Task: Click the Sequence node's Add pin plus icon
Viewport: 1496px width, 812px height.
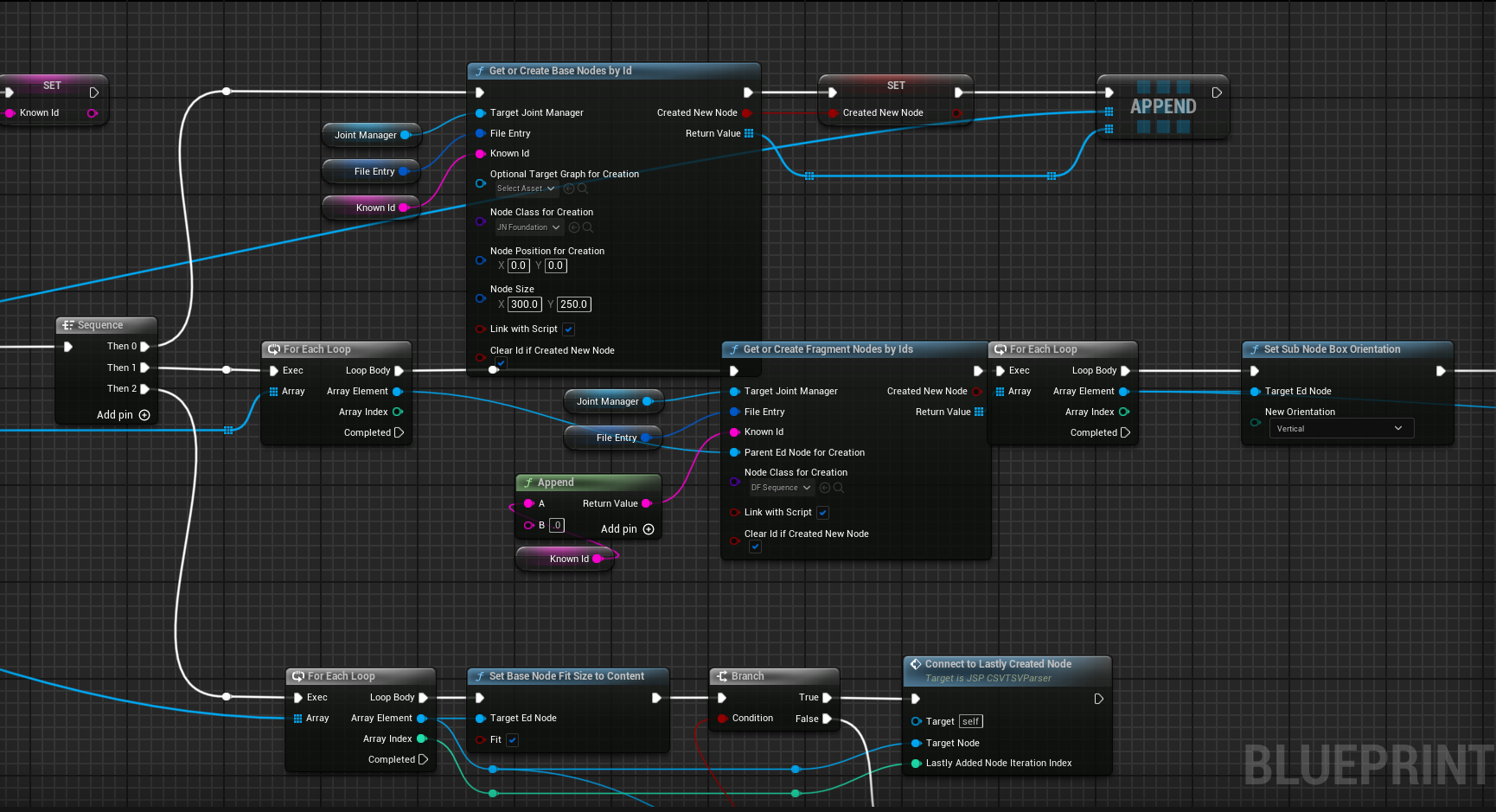Action: [144, 415]
